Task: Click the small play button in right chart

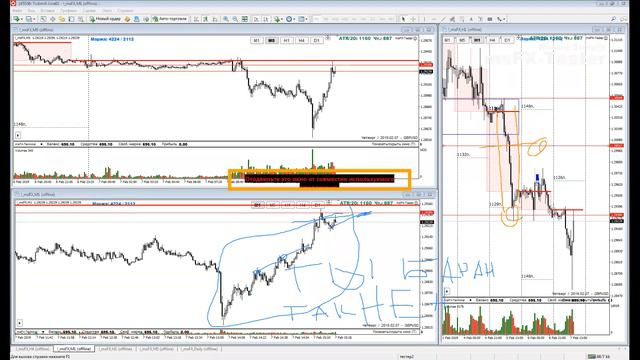Action: pyautogui.click(x=447, y=291)
